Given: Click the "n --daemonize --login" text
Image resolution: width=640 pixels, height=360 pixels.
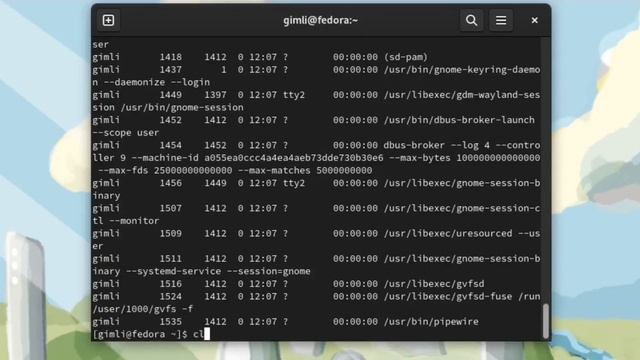Looking at the screenshot, I should click(x=151, y=82).
